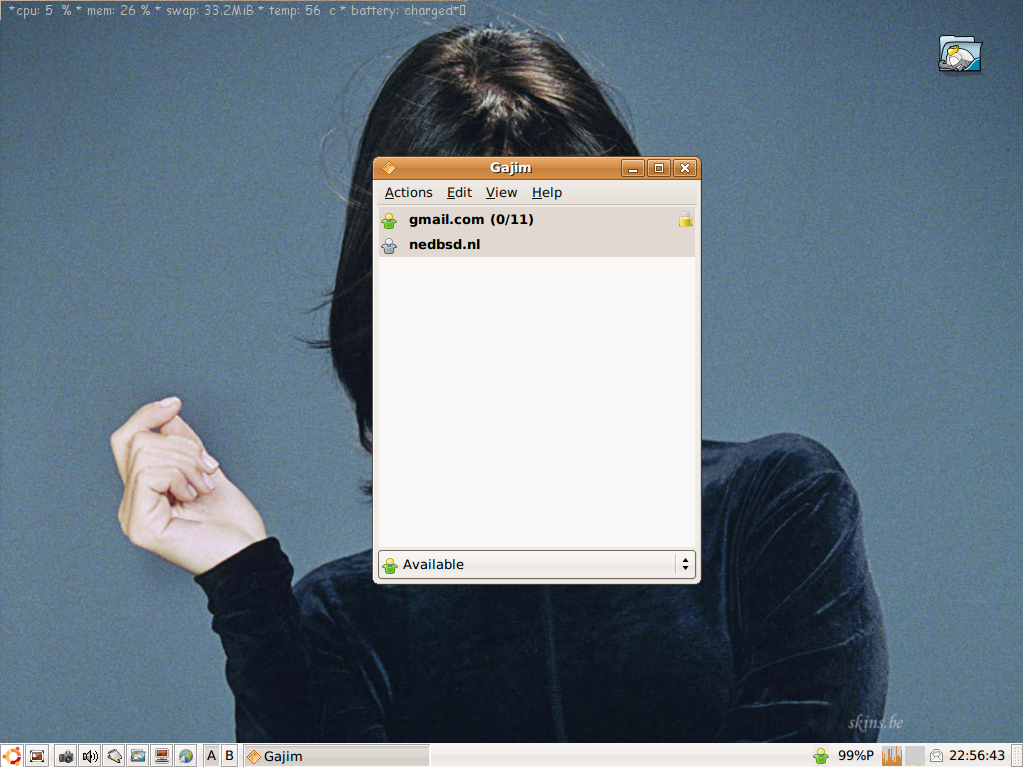Open the View menu in Gajim
Viewport: 1023px width, 767px height.
[501, 192]
